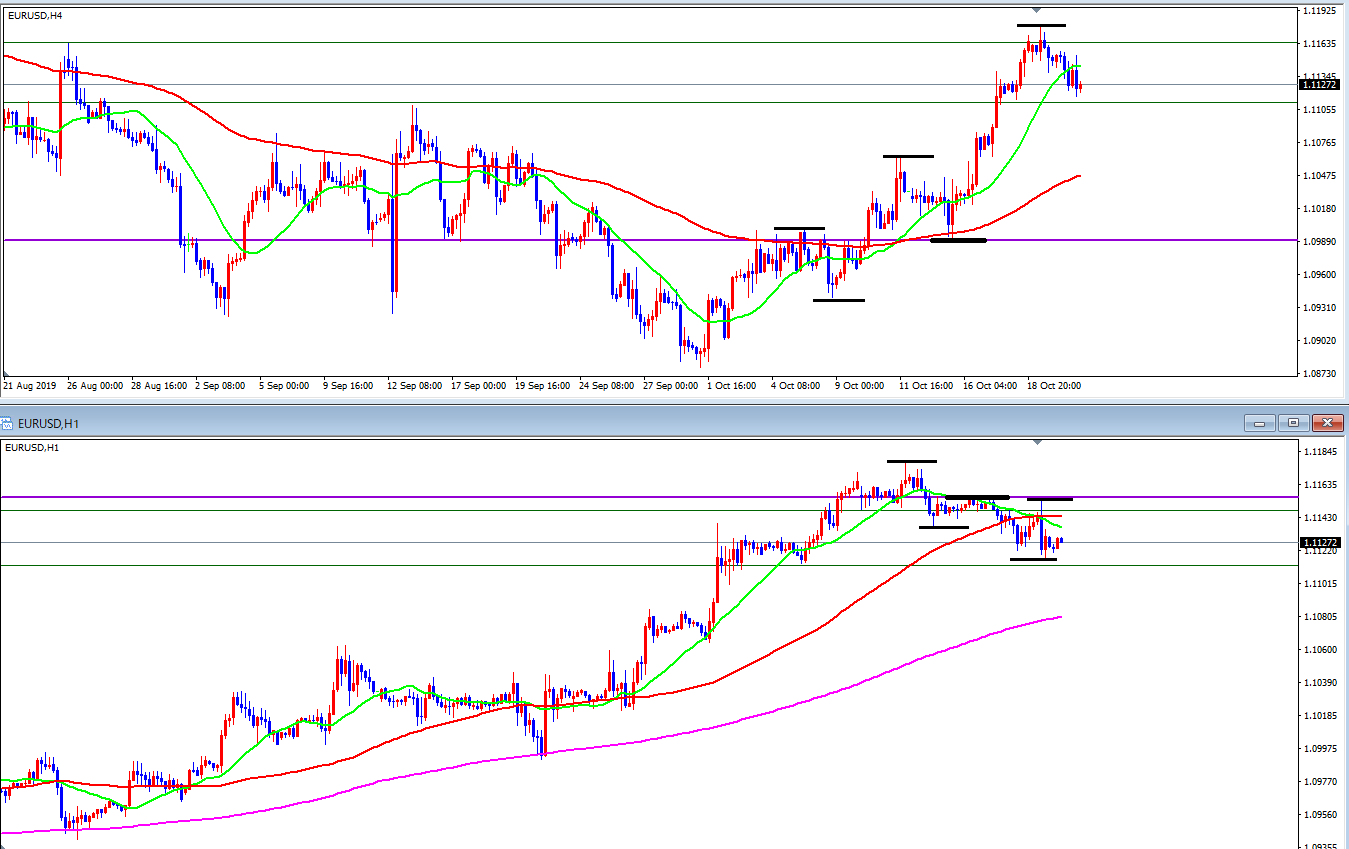This screenshot has width=1349, height=849.
Task: Click the chart icon in EURUSD,H1 title bar
Action: (8, 423)
